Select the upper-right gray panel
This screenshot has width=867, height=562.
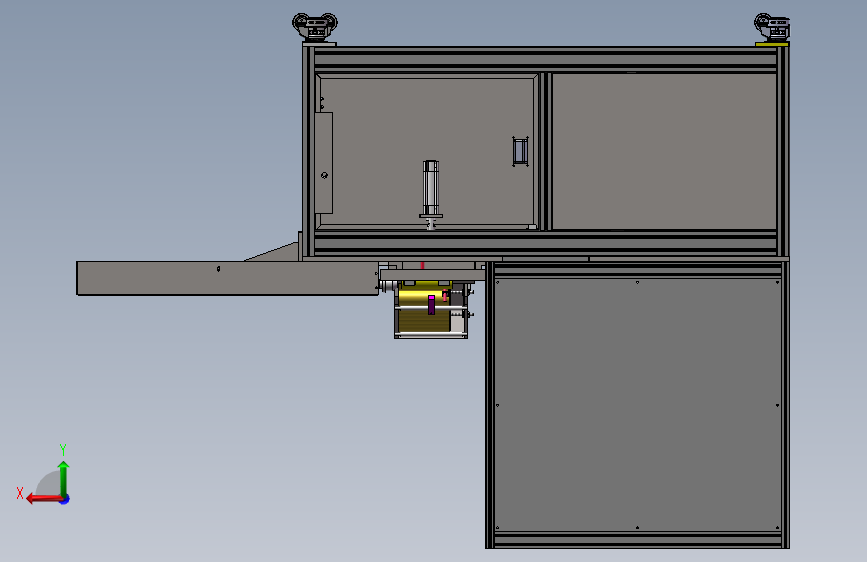click(664, 151)
